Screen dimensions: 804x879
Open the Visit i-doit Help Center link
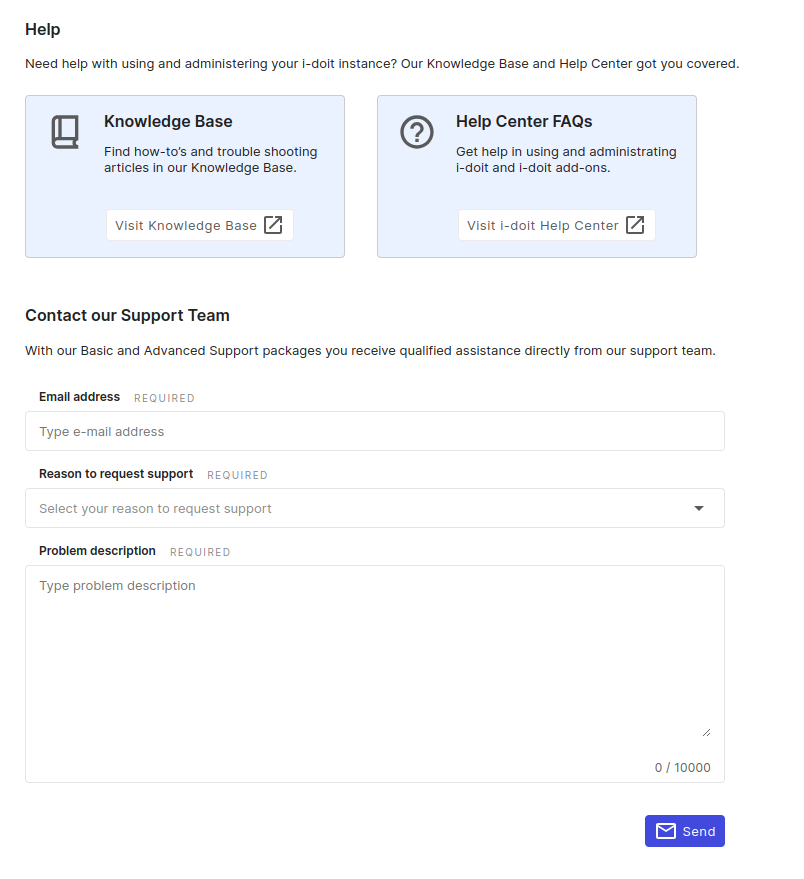[x=543, y=225]
